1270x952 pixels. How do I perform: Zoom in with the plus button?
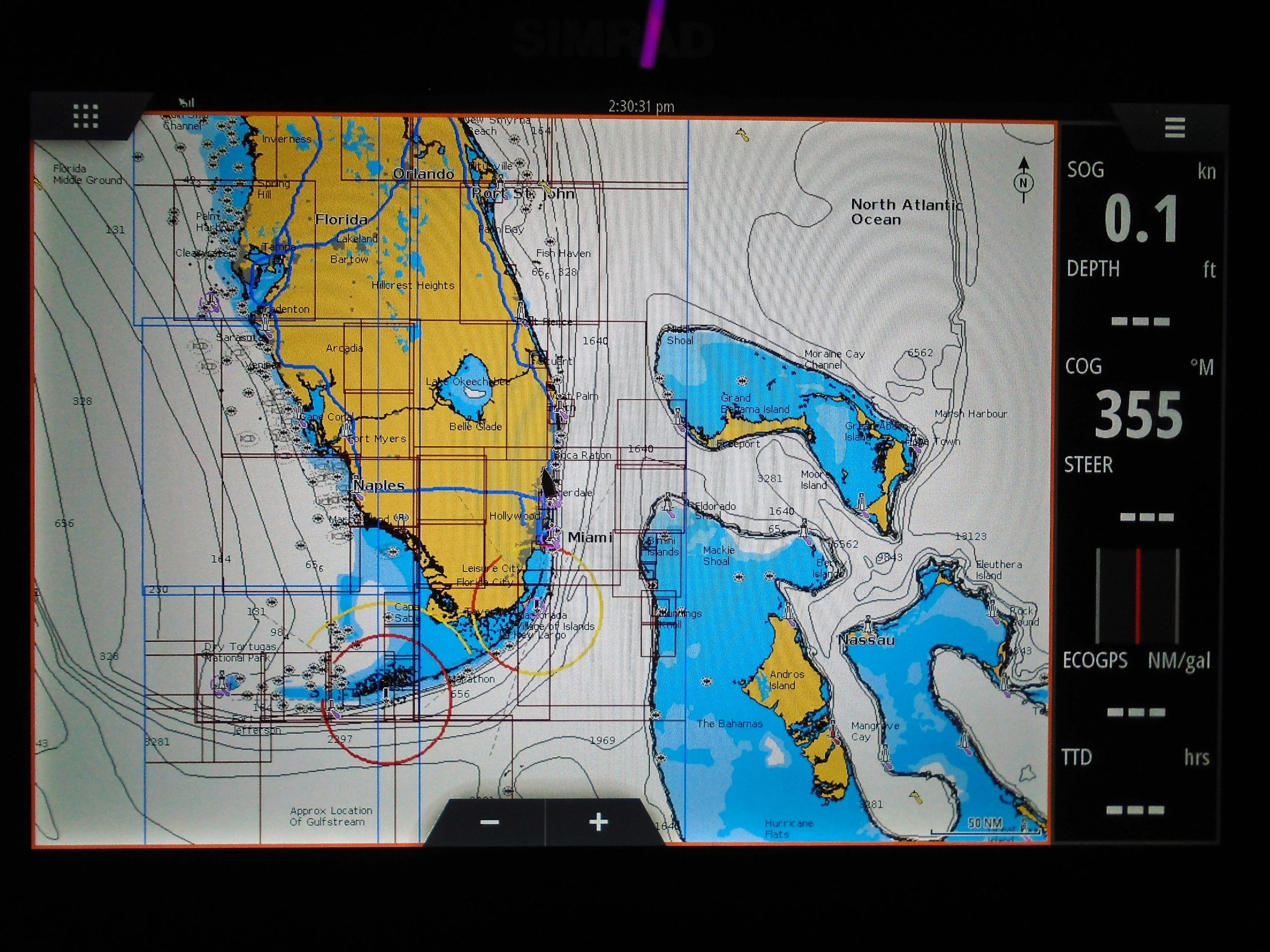598,822
